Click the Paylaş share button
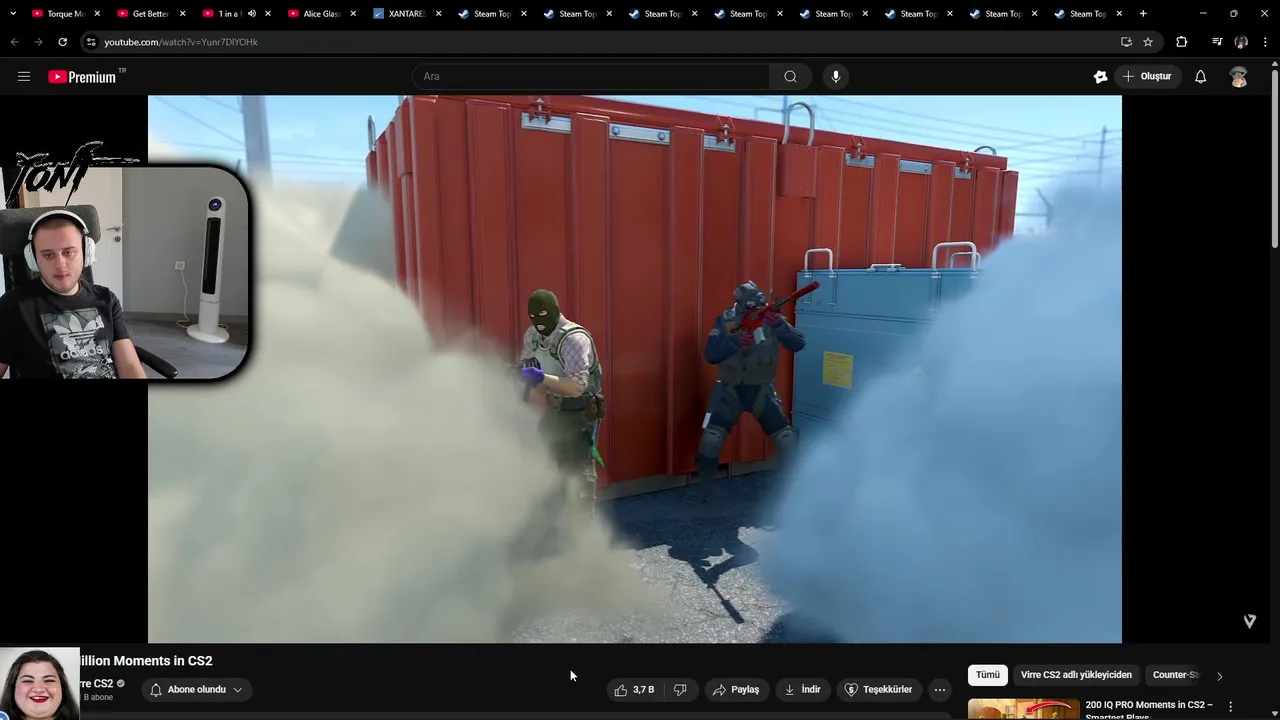This screenshot has width=1280, height=720. [736, 689]
